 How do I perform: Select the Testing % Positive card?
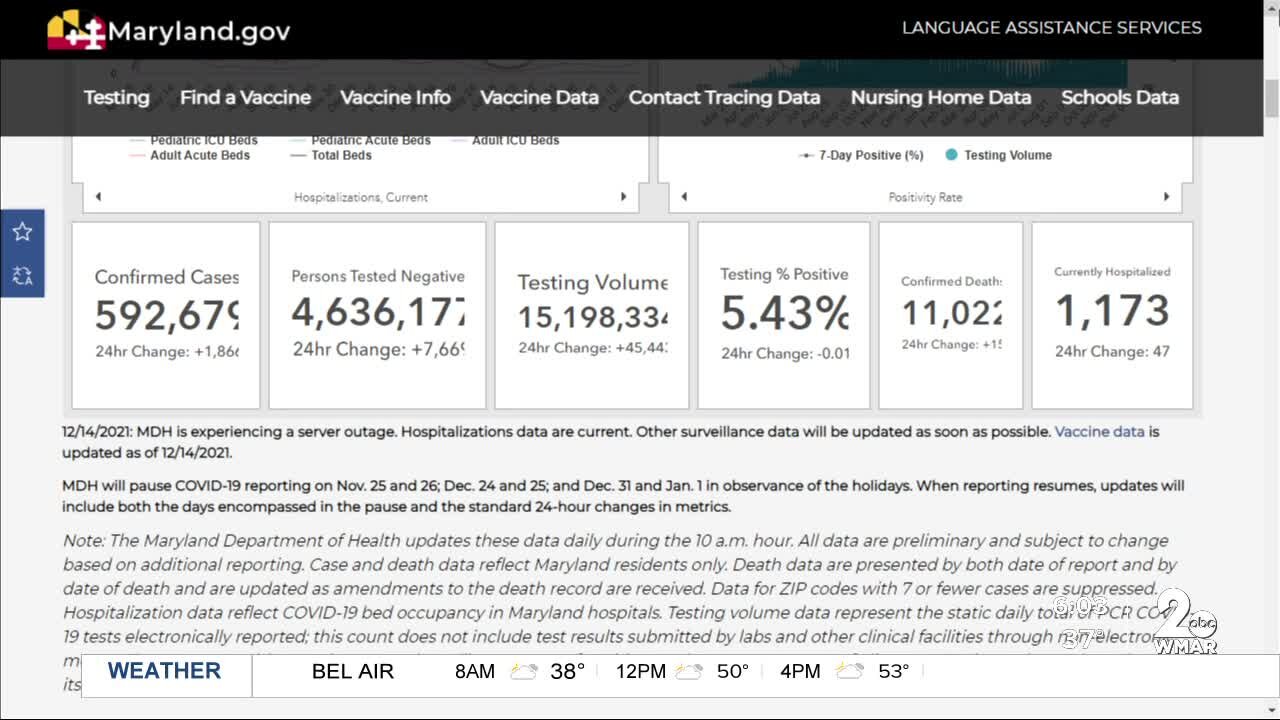tap(784, 315)
